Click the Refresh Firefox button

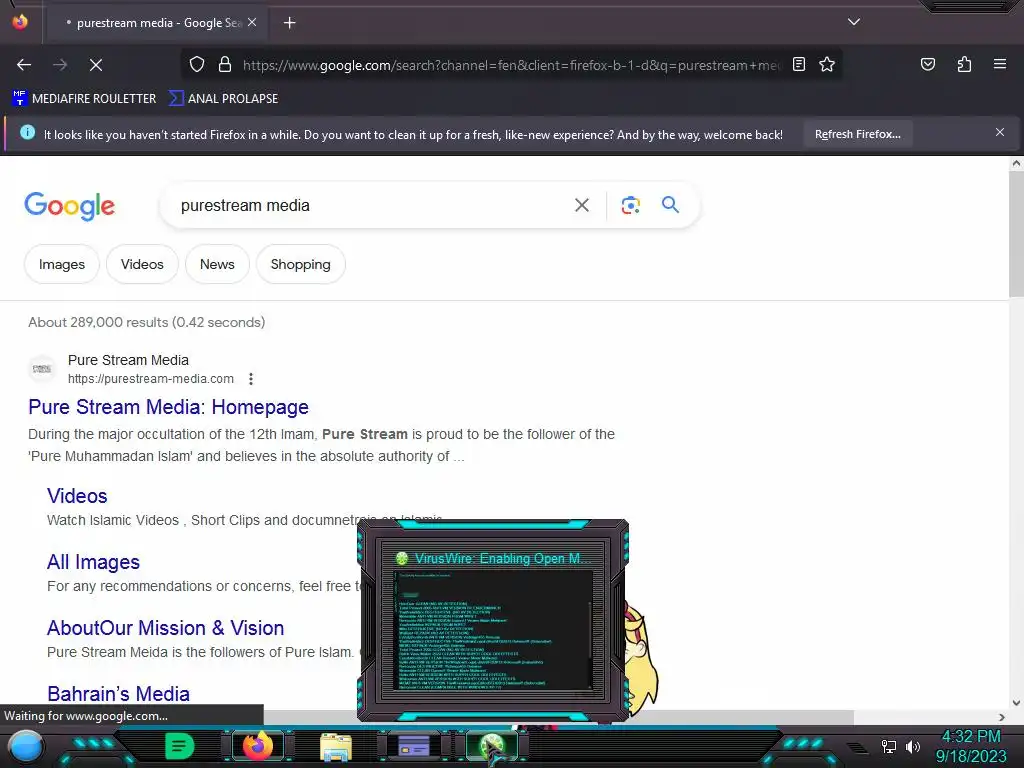point(857,134)
